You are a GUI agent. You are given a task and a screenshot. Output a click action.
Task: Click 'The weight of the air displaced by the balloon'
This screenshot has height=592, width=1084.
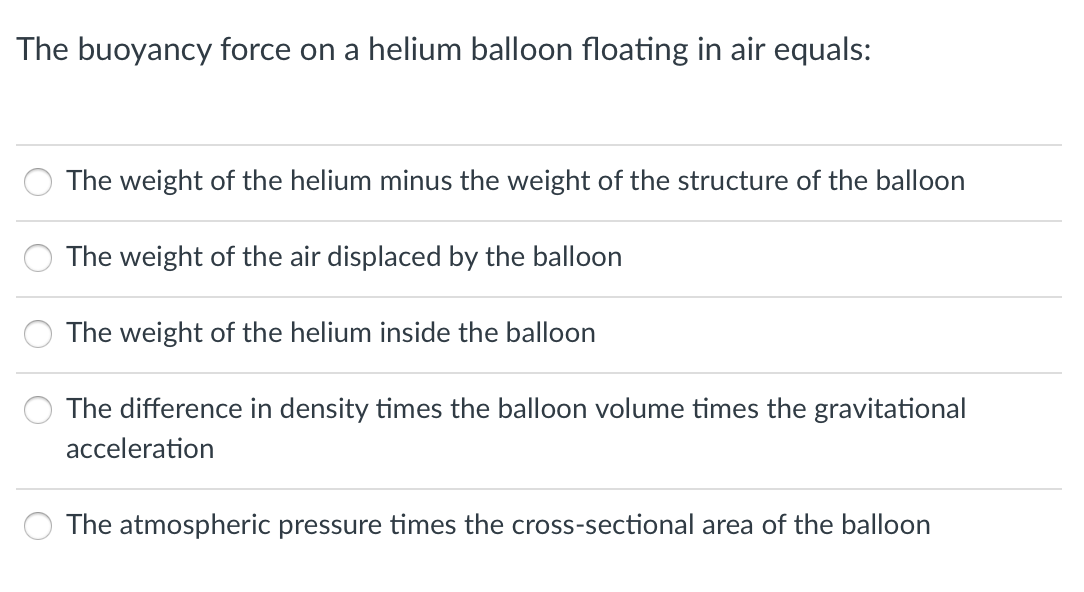pos(343,258)
